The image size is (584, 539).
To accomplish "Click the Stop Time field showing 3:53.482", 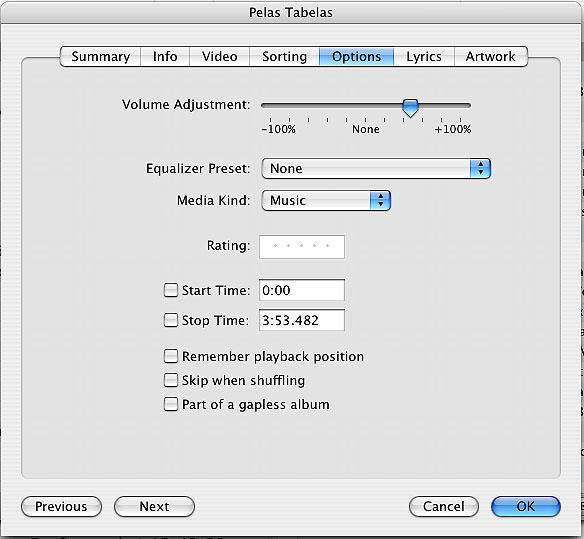I will coord(302,320).
